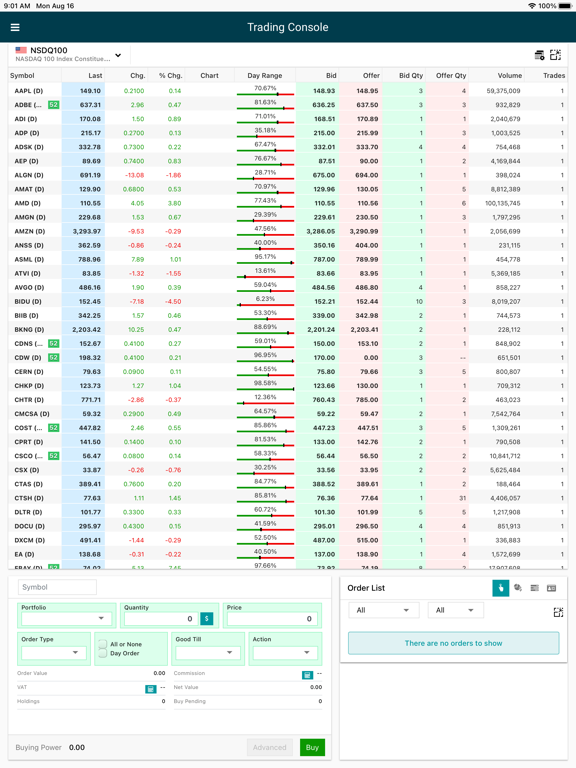Open the Commission calculator icon
The image size is (576, 768).
pyautogui.click(x=307, y=675)
